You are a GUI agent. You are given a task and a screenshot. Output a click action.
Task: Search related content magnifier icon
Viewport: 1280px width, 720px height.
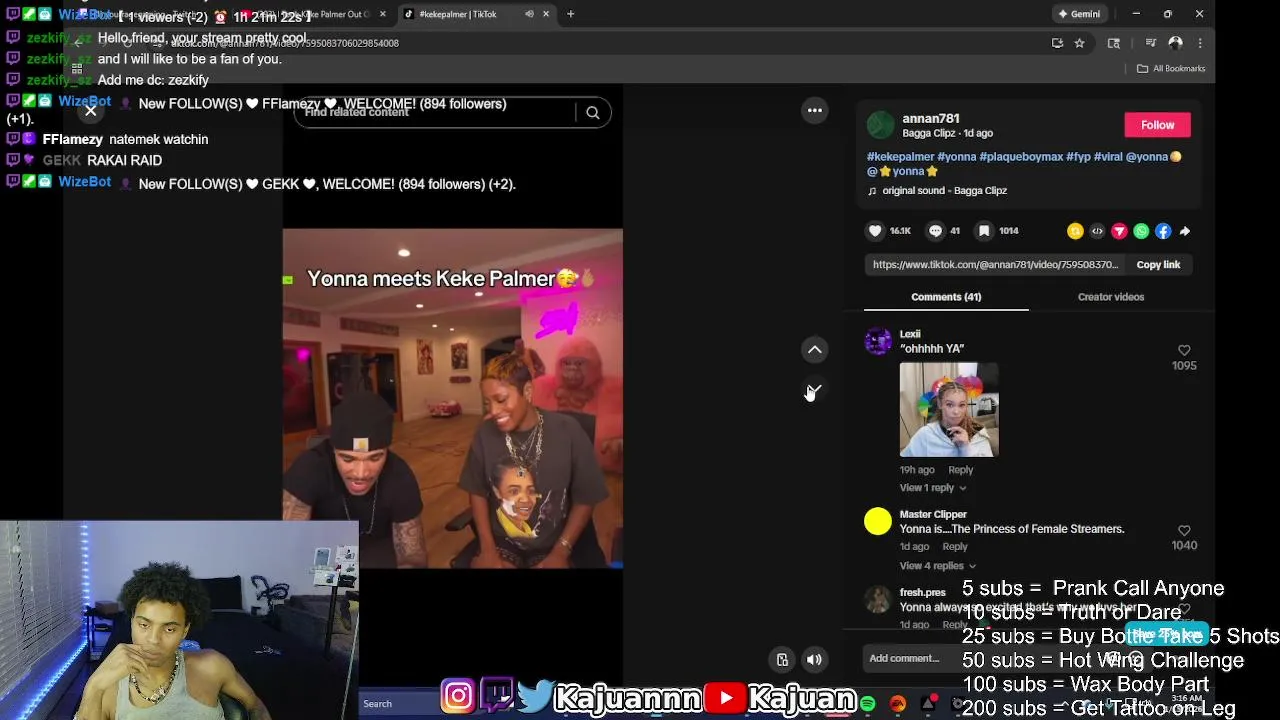coord(593,113)
